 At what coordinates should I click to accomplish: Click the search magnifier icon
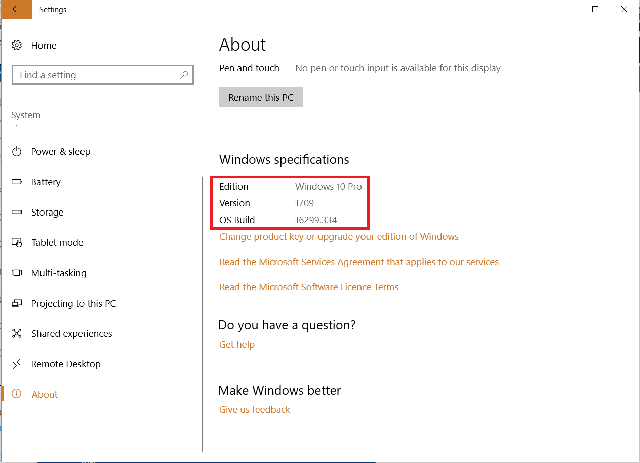[184, 75]
